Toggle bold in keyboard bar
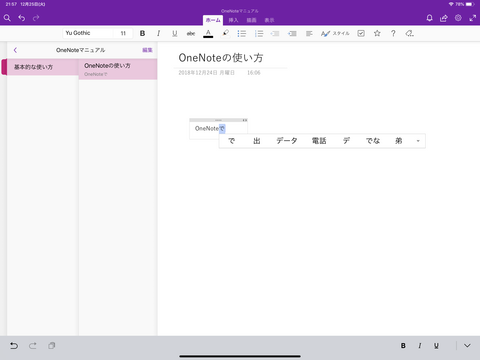The height and width of the screenshot is (360, 480). click(403, 346)
